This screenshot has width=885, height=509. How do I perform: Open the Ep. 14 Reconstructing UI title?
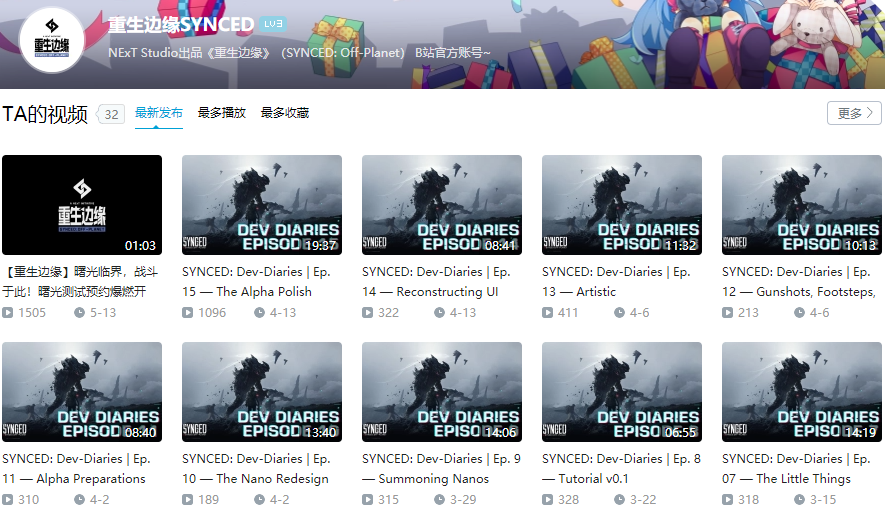coord(436,282)
